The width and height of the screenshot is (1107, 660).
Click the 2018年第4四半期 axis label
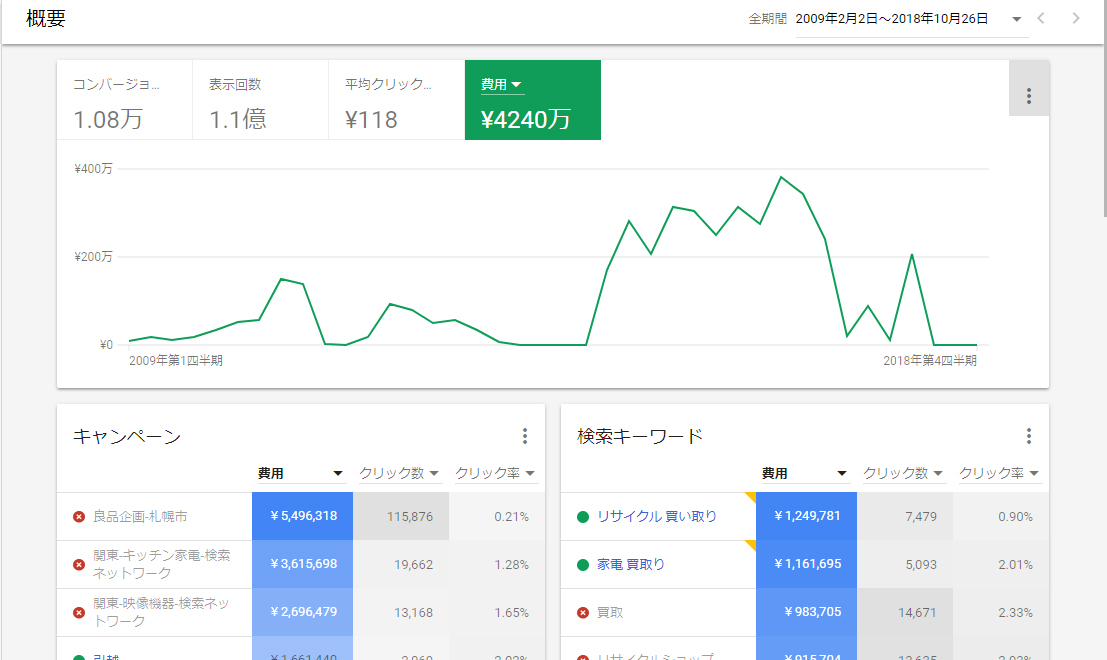coord(930,361)
